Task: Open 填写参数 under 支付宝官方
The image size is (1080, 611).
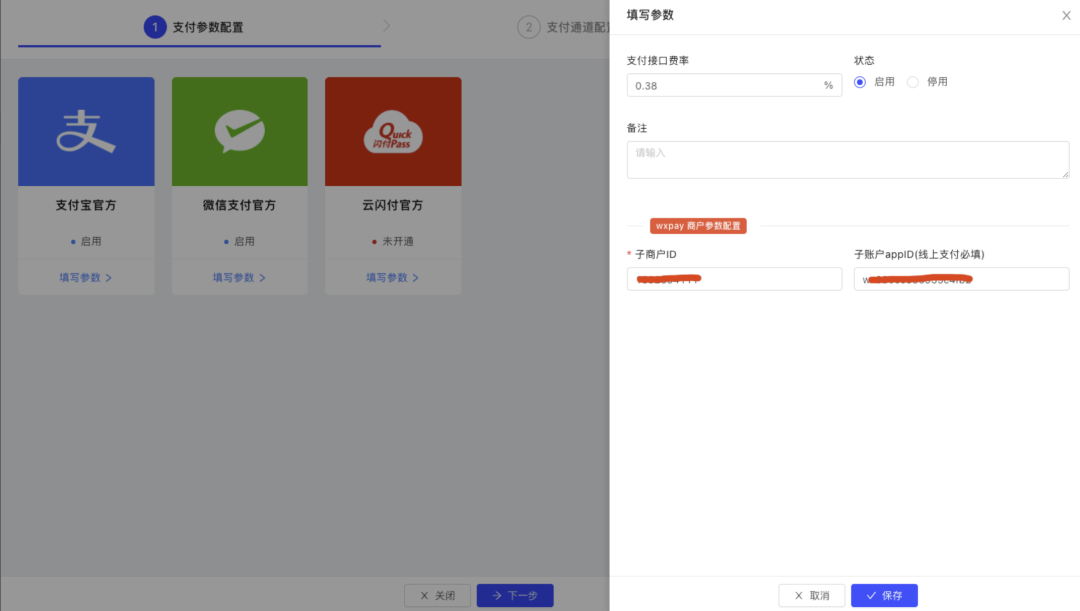Action: [x=86, y=277]
